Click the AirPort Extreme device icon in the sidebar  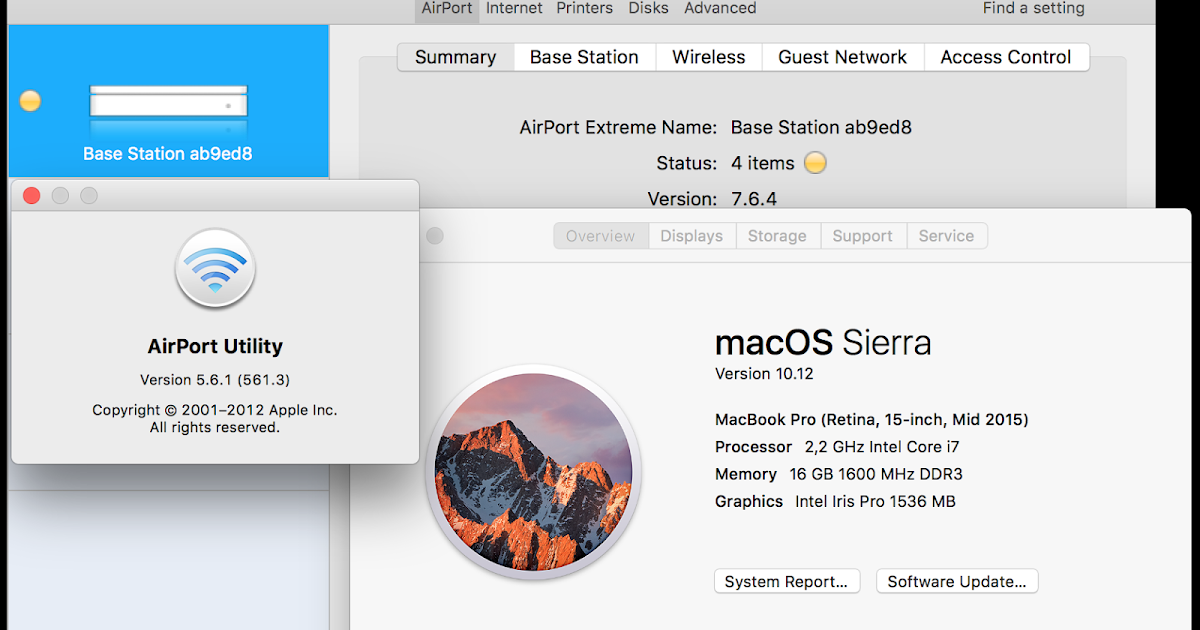tap(168, 101)
